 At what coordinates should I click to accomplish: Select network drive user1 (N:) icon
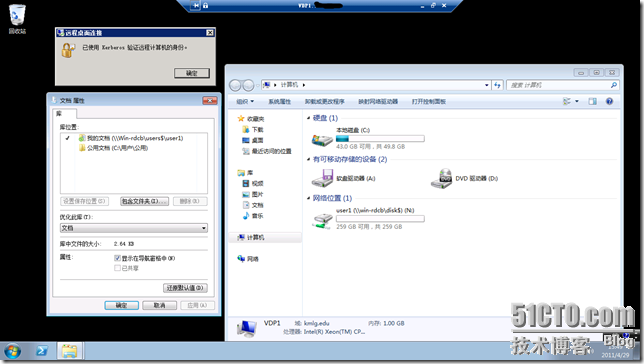point(322,220)
